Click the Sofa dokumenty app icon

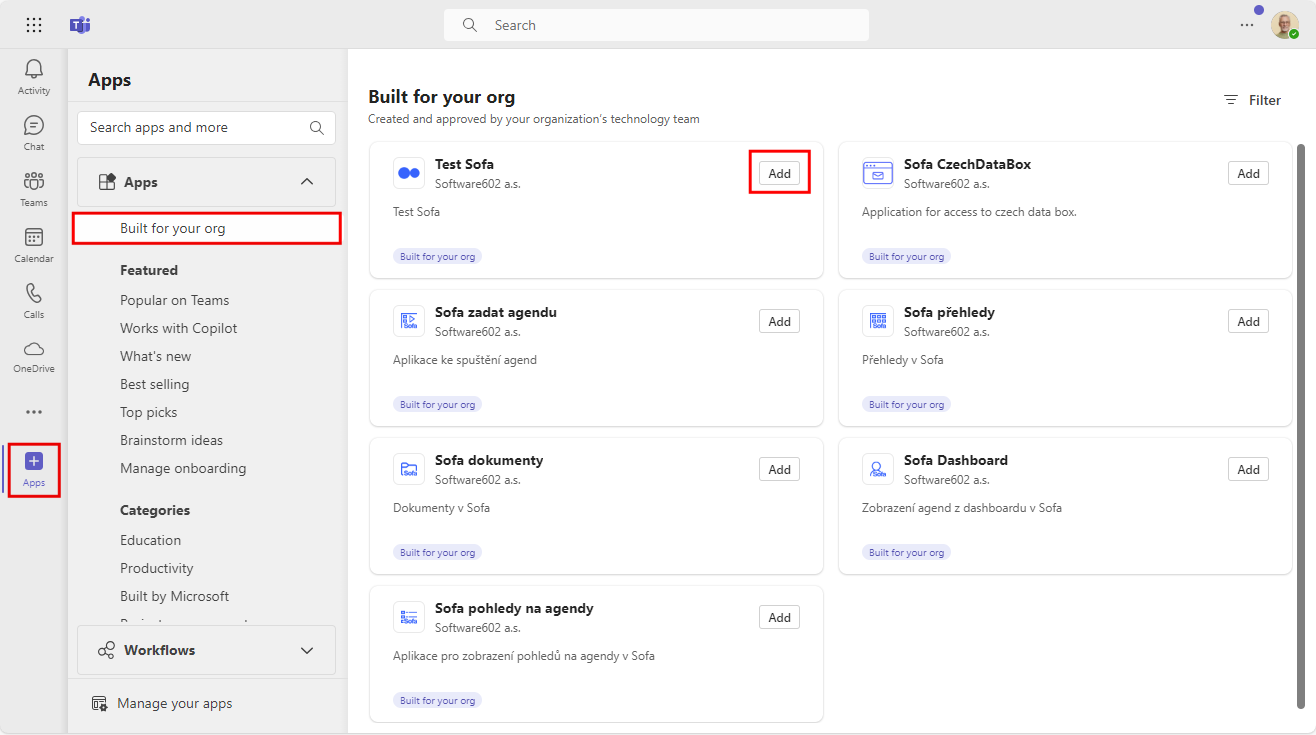click(409, 469)
